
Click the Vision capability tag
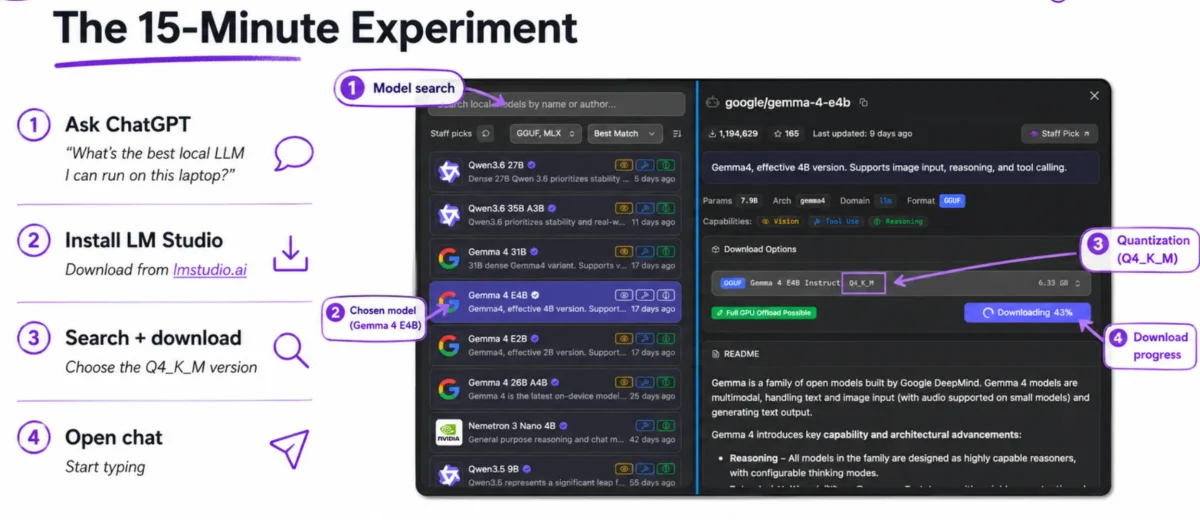click(x=779, y=221)
